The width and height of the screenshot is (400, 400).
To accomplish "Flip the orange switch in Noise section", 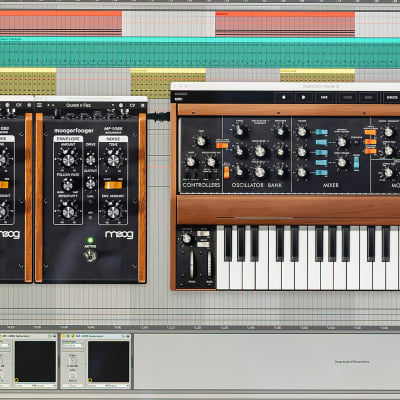I will (x=113, y=185).
